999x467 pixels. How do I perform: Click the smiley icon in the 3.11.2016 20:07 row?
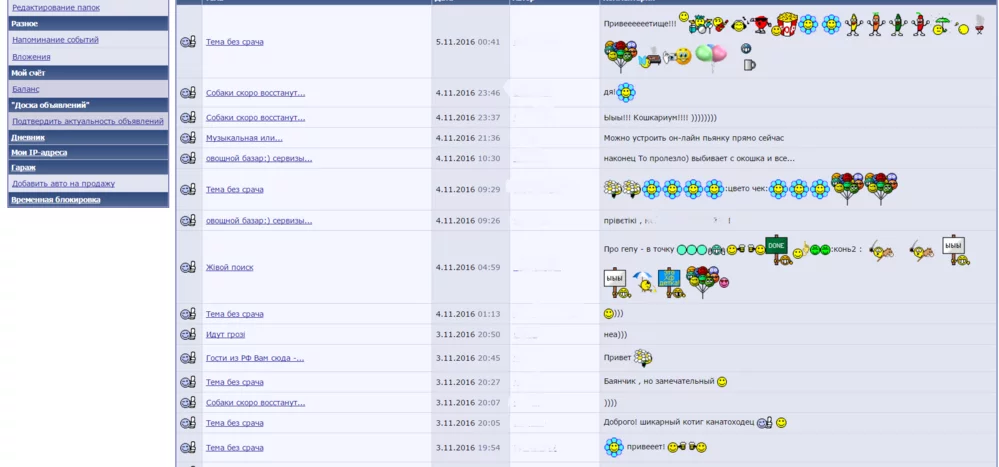pos(188,403)
